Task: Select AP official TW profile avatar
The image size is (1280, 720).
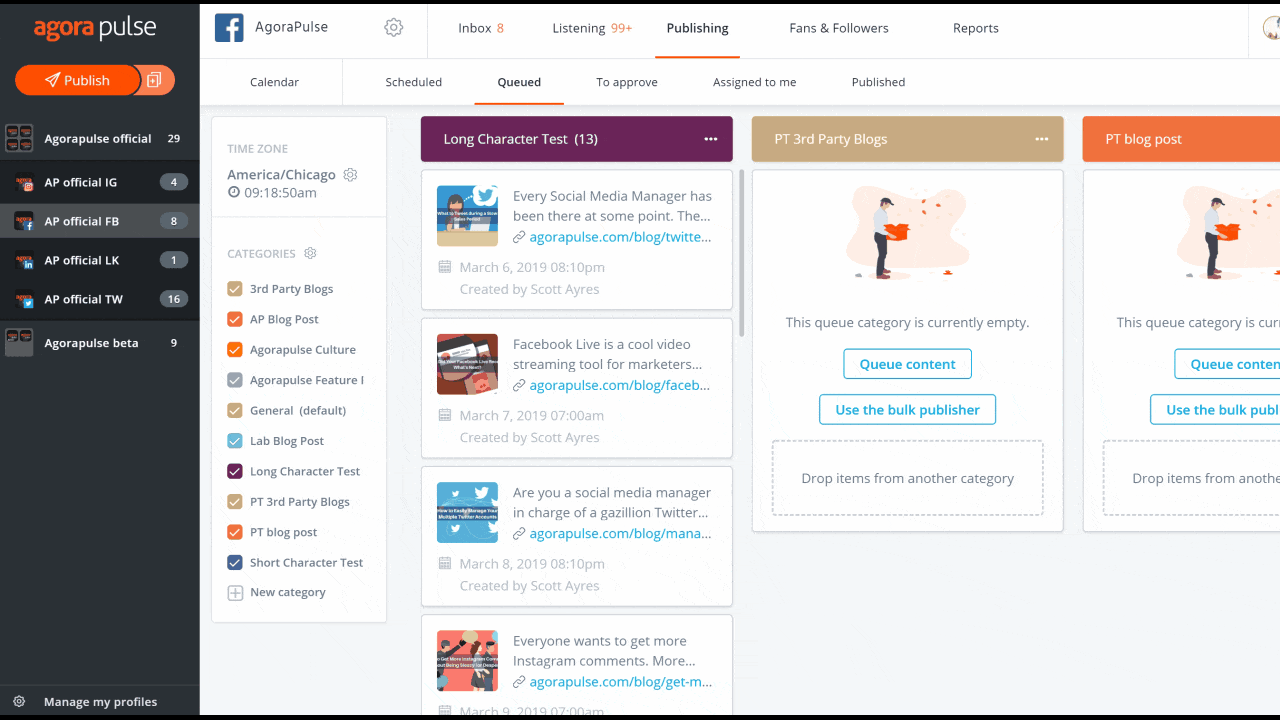Action: click(24, 299)
